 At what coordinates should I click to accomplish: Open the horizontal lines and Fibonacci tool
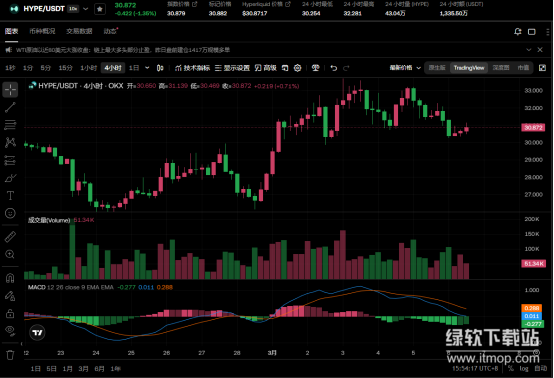[x=10, y=124]
